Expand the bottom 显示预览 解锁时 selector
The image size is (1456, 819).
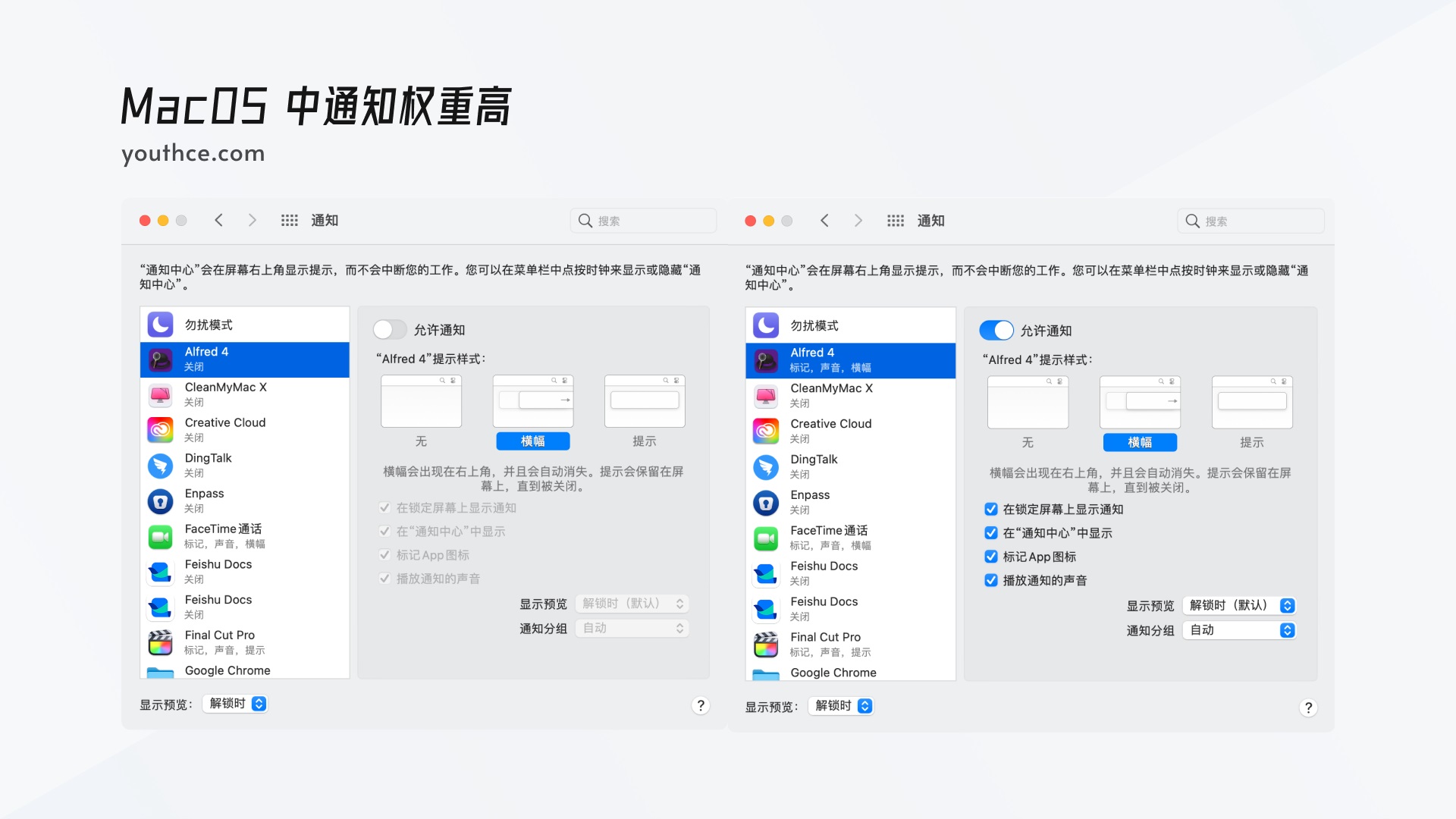(234, 703)
